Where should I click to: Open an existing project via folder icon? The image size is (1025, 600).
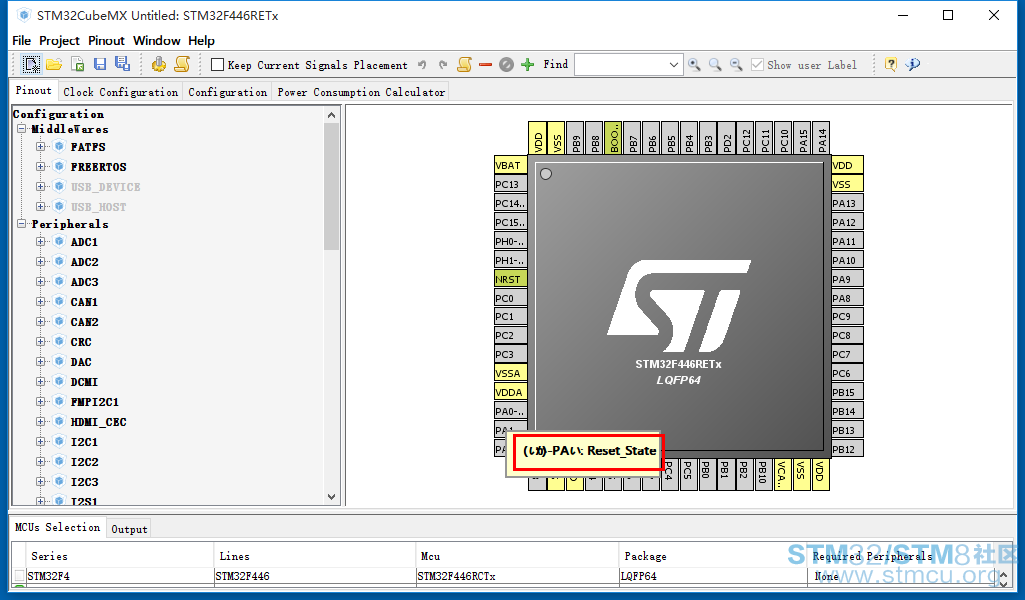tap(54, 64)
